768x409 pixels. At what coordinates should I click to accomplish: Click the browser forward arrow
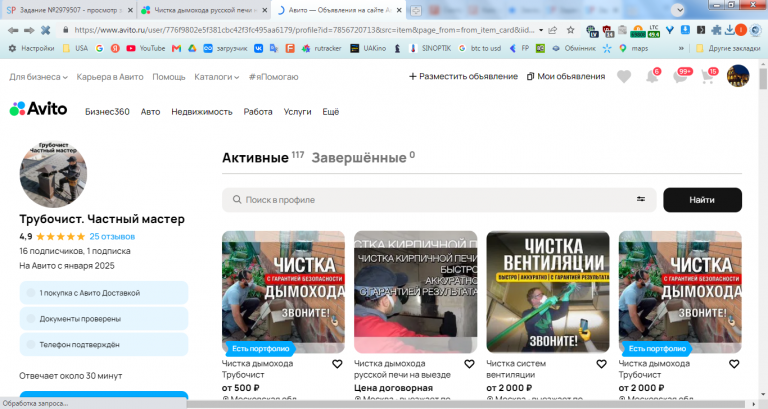[x=29, y=30]
